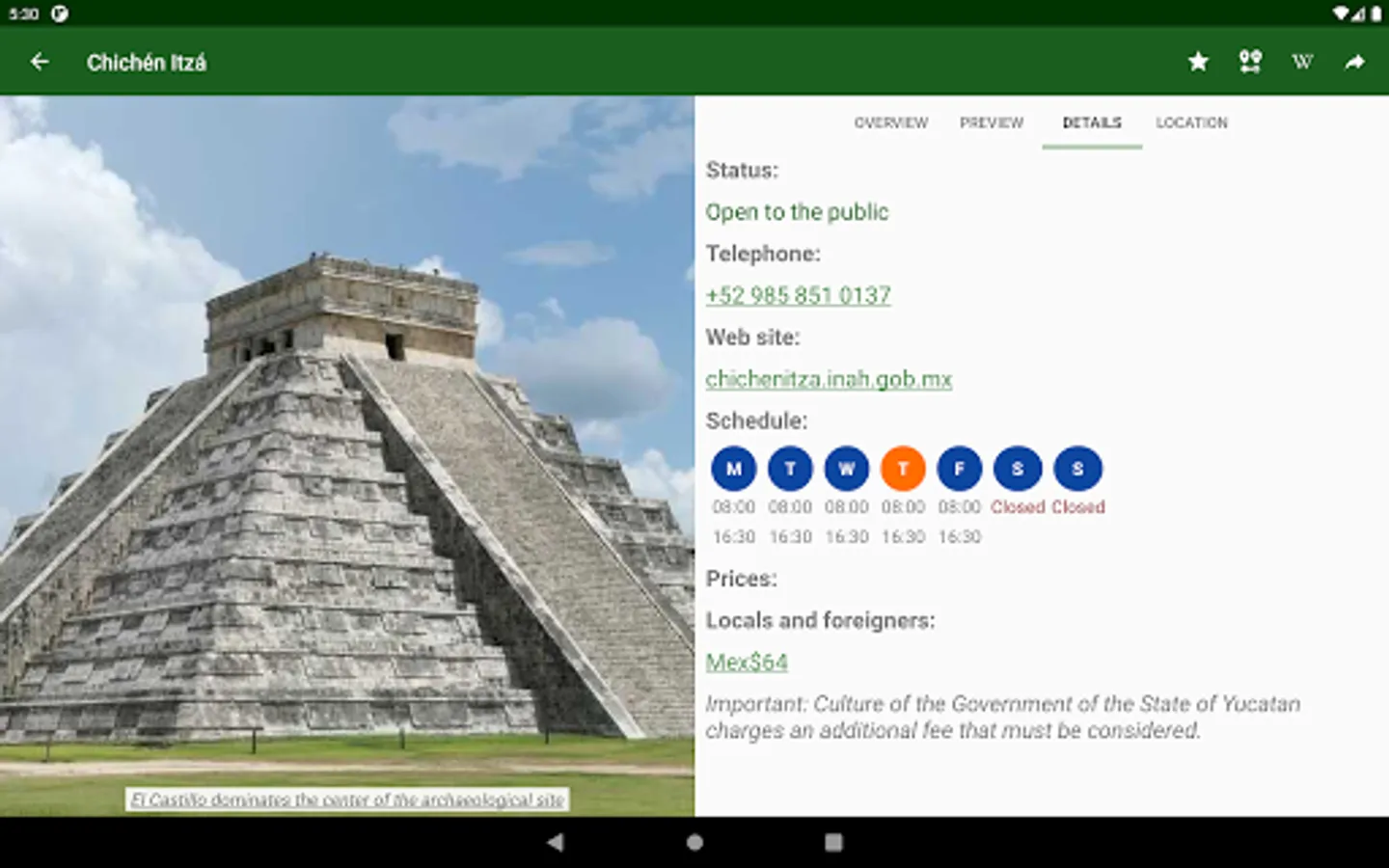Tap the Mex$64 price link
The width and height of the screenshot is (1389, 868).
(747, 662)
